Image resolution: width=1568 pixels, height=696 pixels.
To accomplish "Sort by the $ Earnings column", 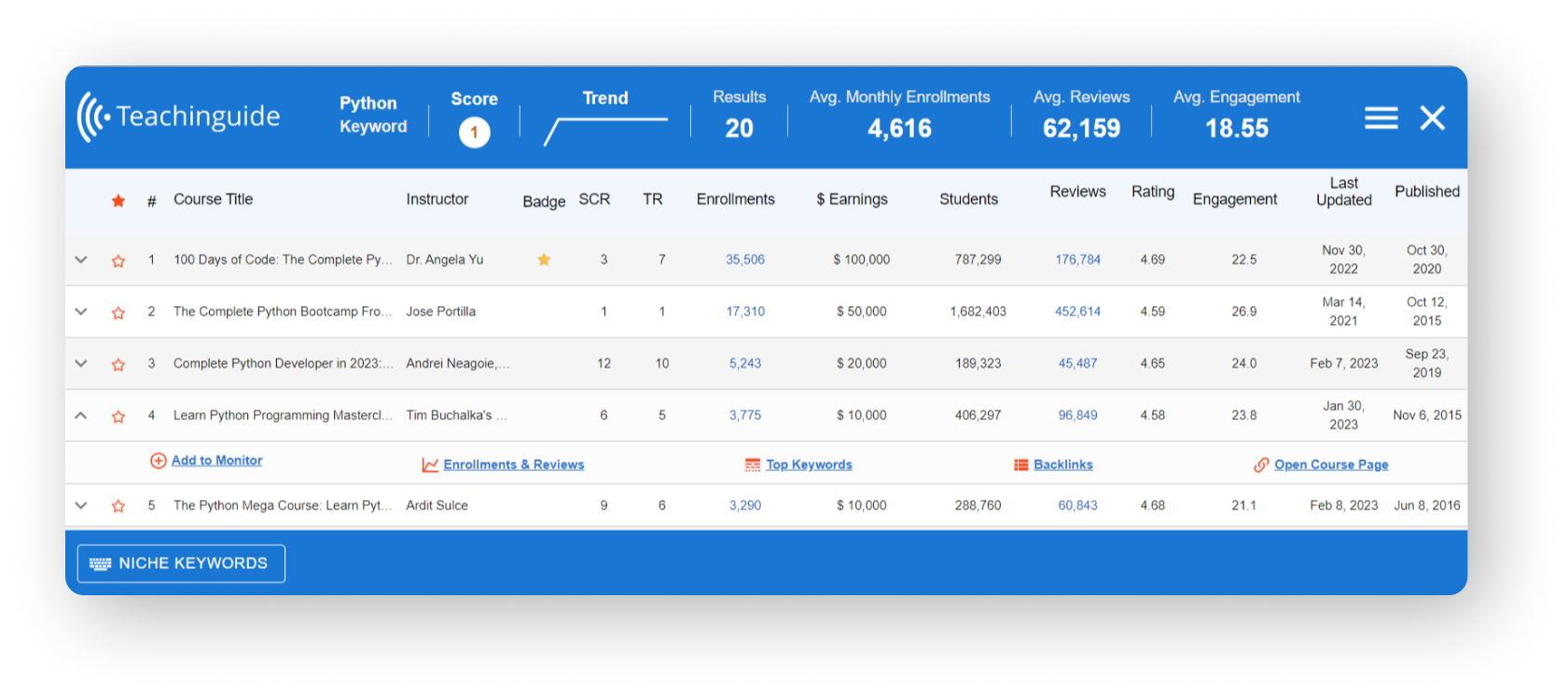I will (852, 199).
